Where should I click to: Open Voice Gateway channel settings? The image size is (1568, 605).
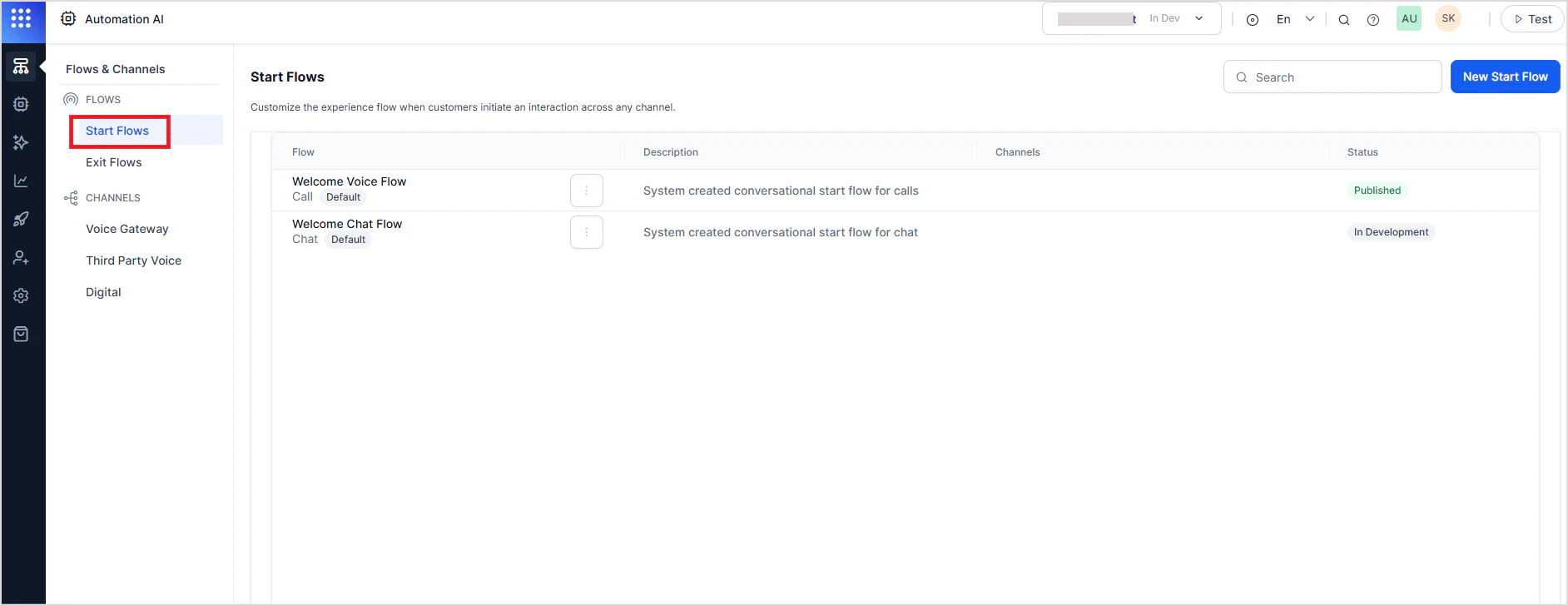(x=127, y=229)
